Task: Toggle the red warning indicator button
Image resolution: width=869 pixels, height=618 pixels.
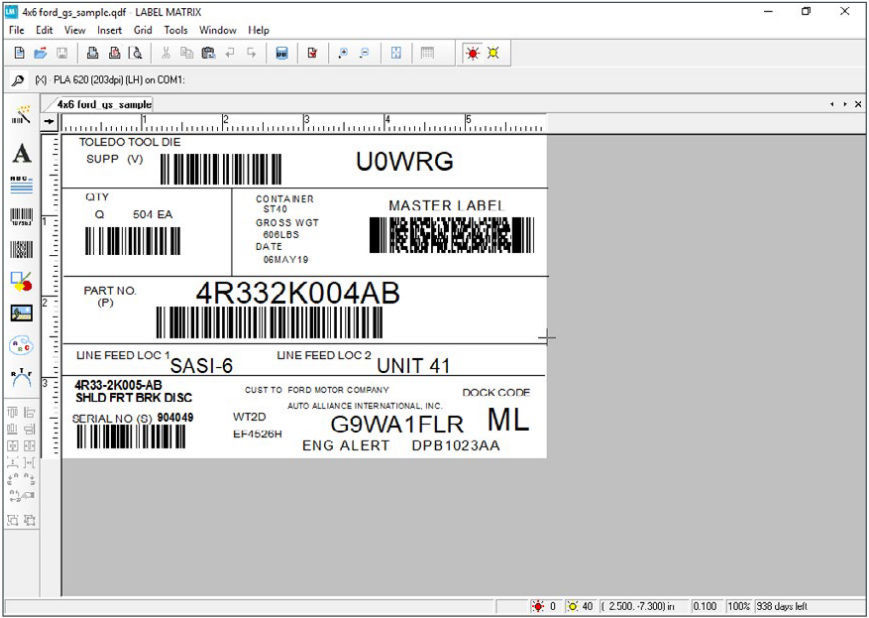Action: tap(472, 53)
